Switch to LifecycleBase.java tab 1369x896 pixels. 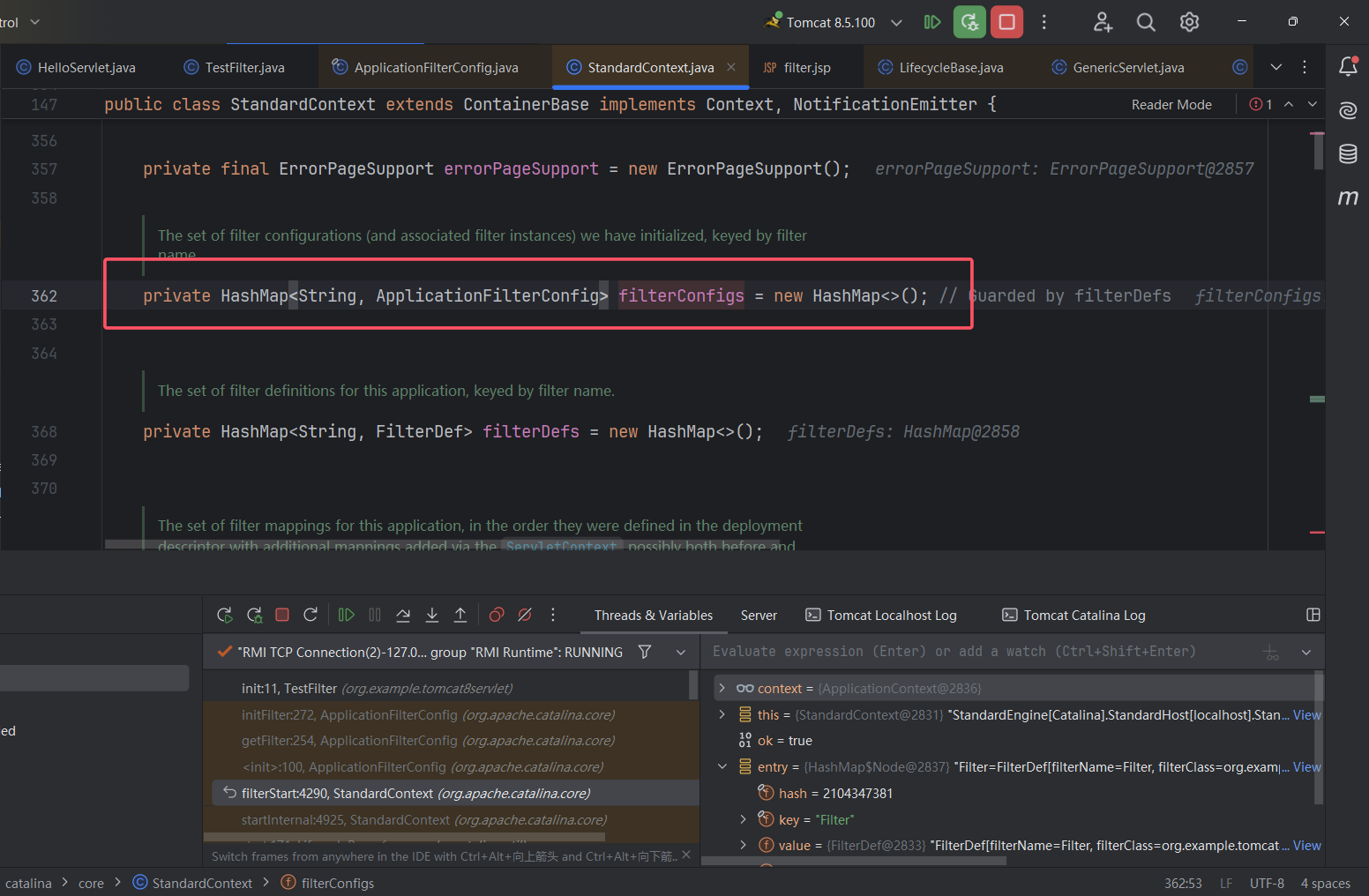(940, 67)
